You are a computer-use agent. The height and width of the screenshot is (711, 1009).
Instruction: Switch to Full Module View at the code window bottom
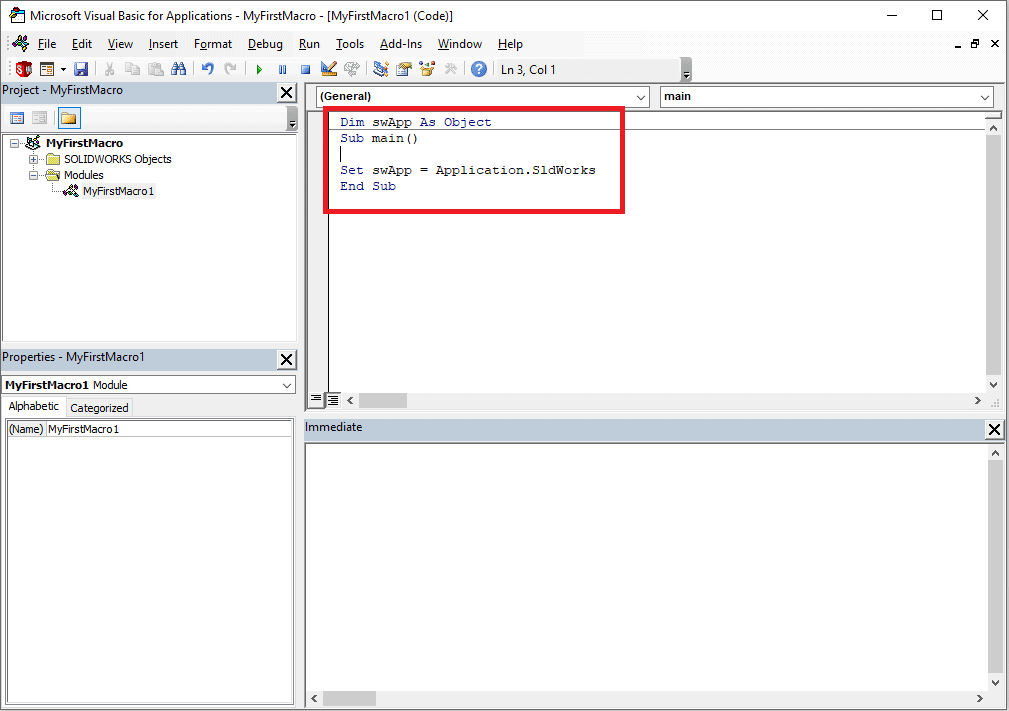(x=333, y=400)
